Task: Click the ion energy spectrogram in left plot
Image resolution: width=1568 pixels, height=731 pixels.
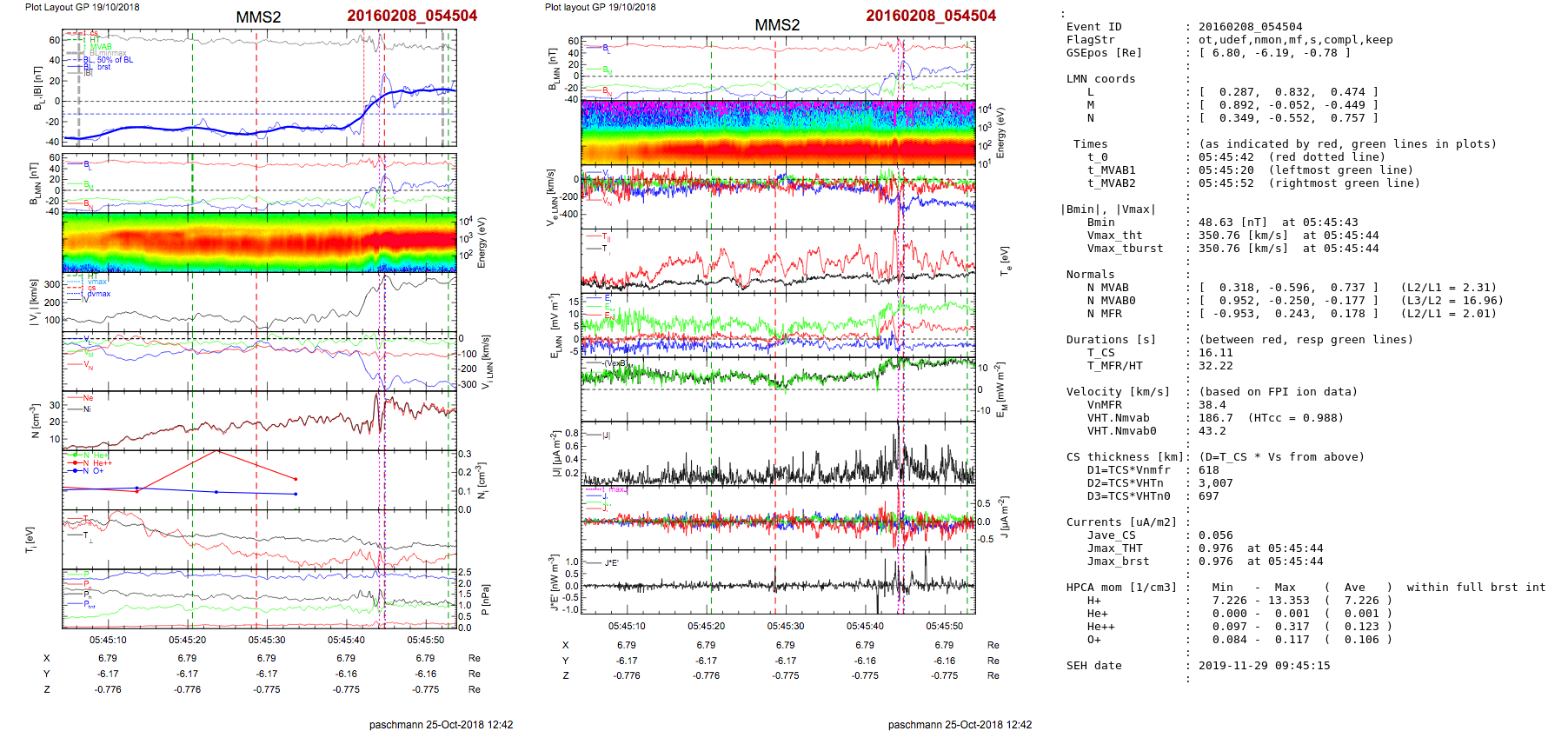Action: (259, 243)
